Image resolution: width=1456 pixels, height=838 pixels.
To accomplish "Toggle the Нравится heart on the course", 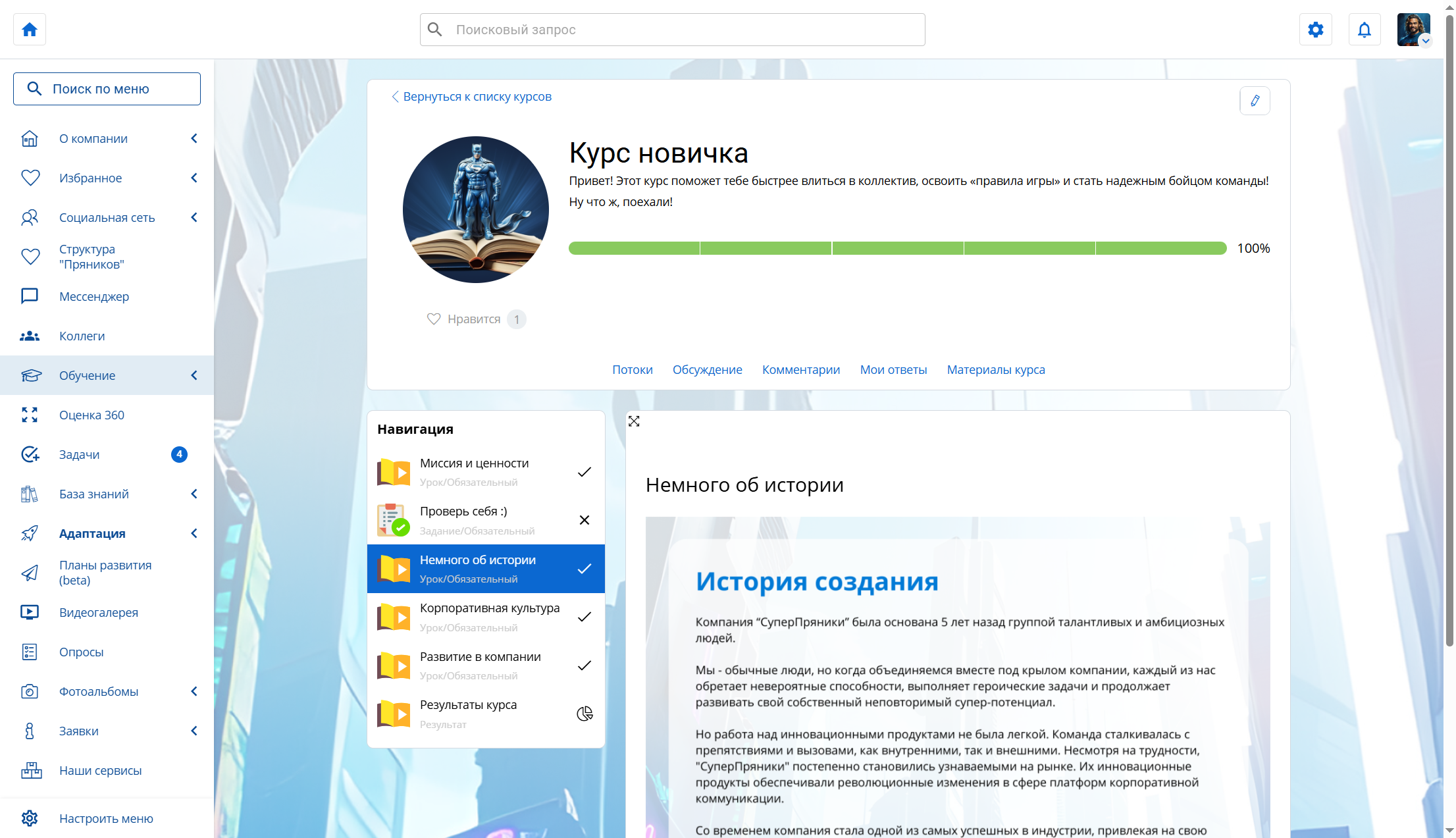I will click(x=434, y=319).
